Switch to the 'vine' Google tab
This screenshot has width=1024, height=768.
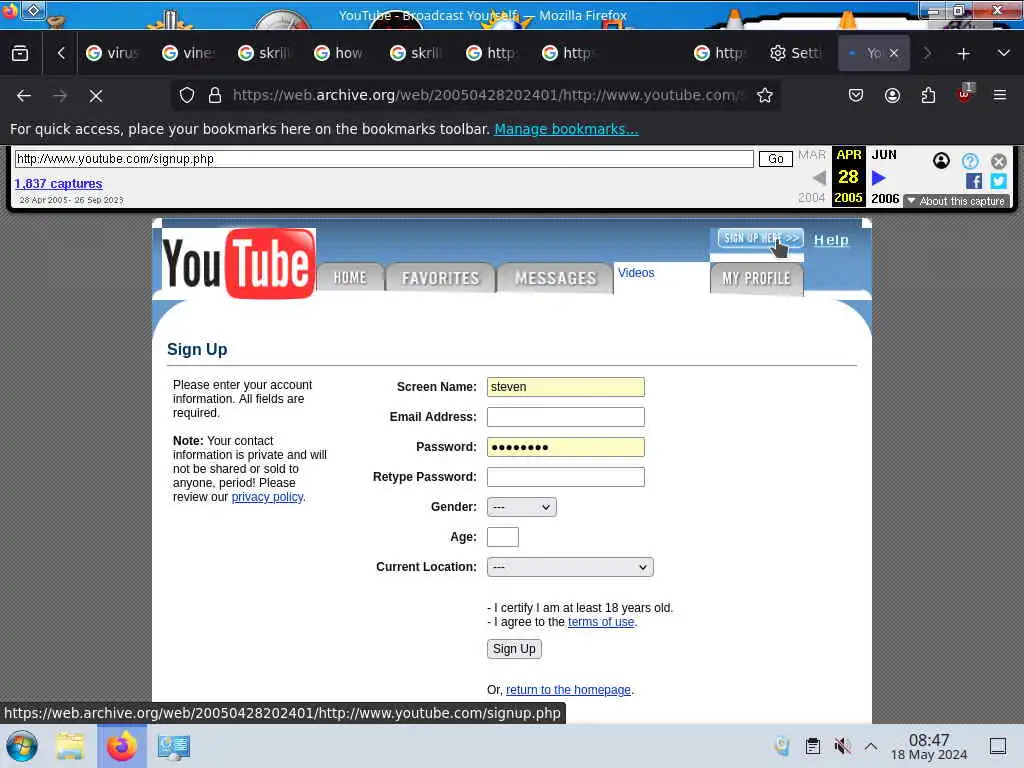pyautogui.click(x=189, y=53)
